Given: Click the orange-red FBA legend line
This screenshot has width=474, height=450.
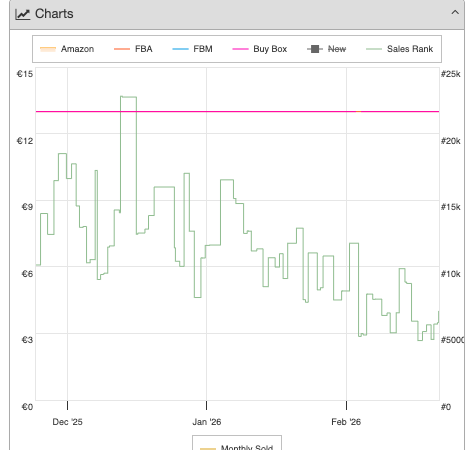Looking at the screenshot, I should [122, 49].
